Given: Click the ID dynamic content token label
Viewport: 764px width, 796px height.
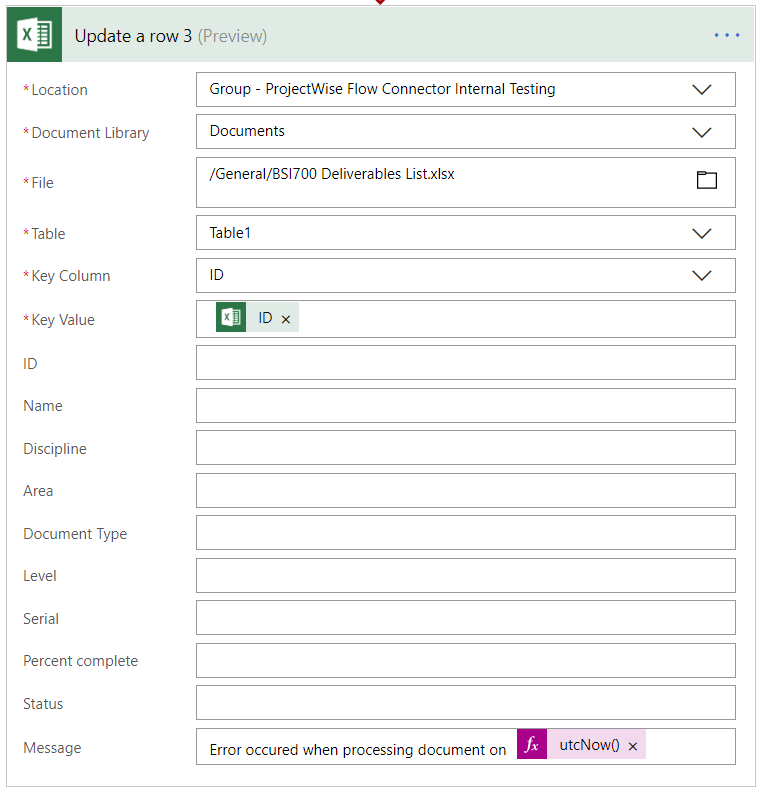Looking at the screenshot, I should [265, 318].
